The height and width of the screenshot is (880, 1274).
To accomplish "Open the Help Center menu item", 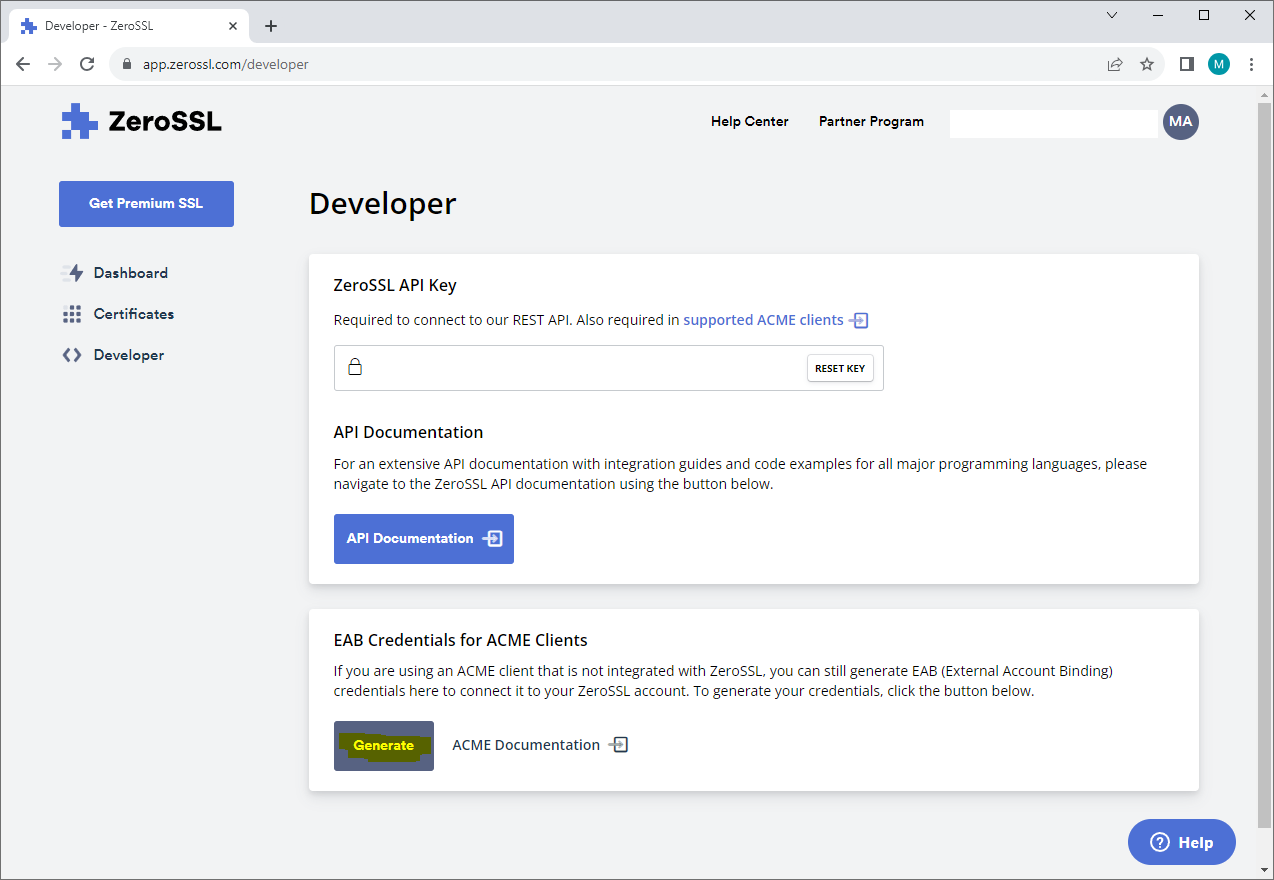I will [749, 121].
